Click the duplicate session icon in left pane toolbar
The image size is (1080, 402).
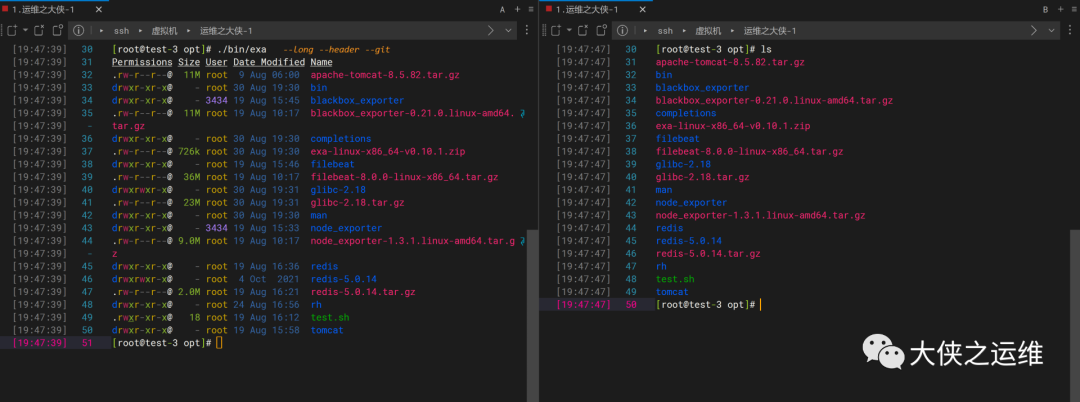[x=58, y=31]
